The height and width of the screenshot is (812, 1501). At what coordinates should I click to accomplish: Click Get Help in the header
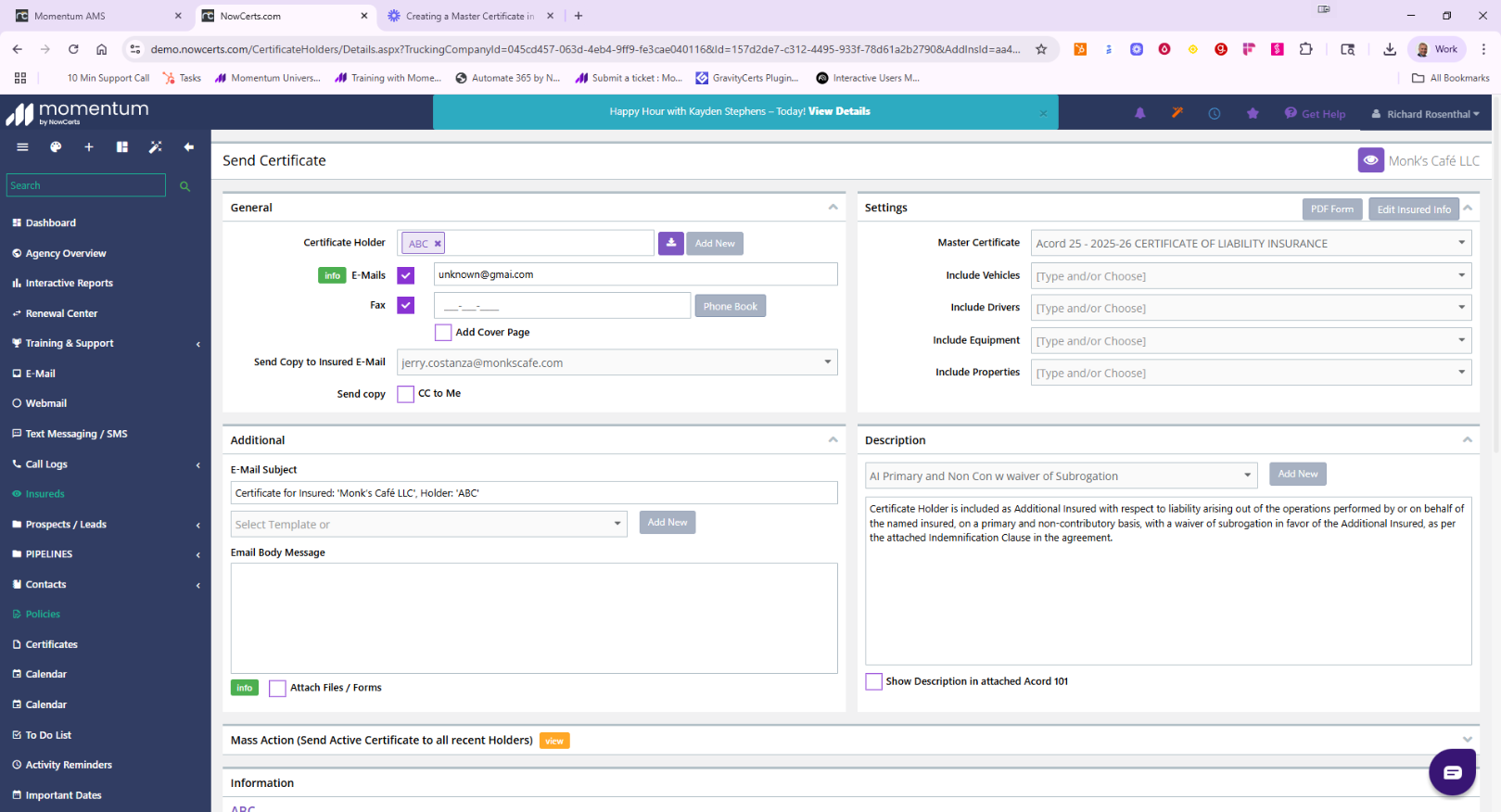pyautogui.click(x=1315, y=113)
